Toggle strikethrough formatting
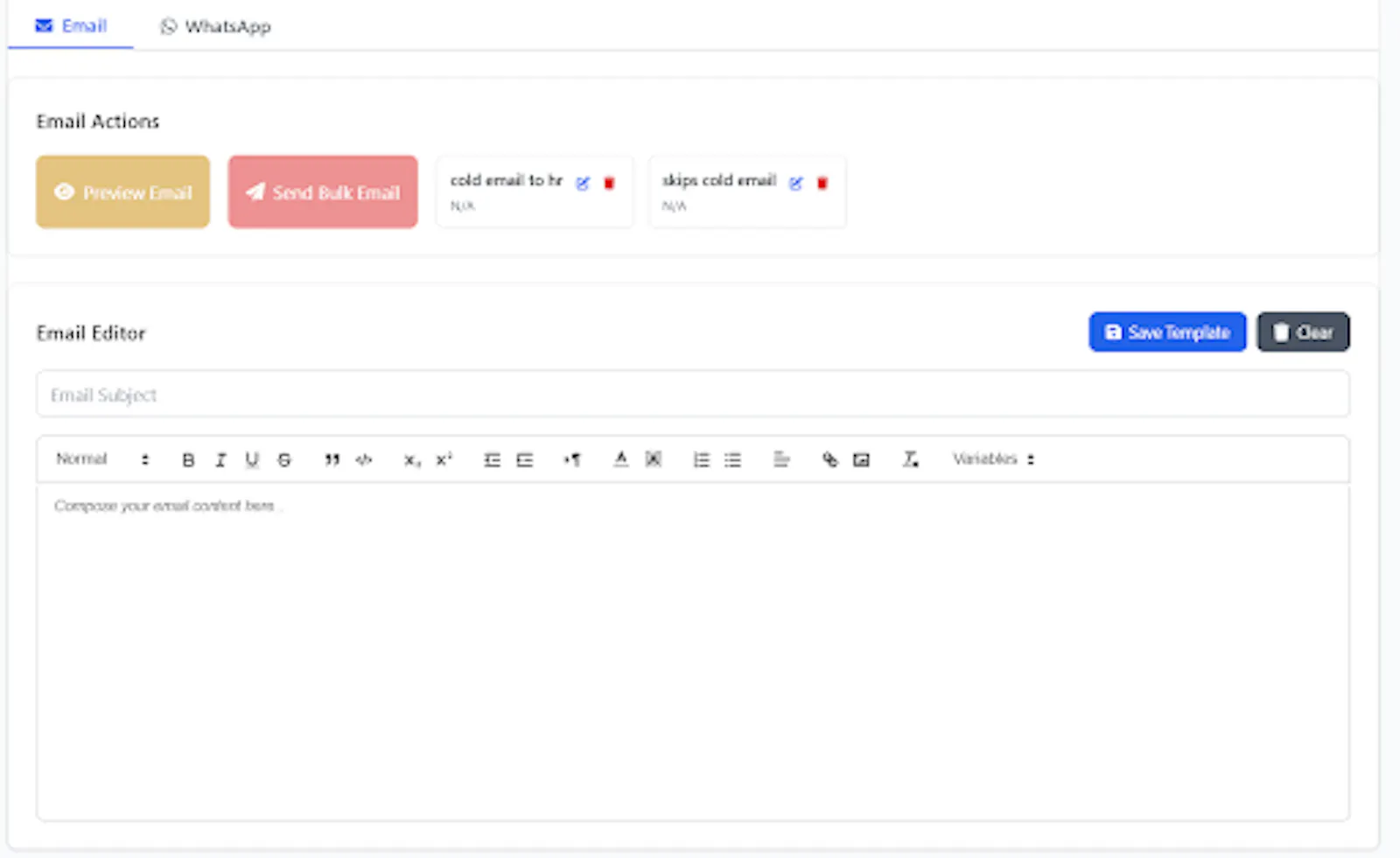The image size is (1400, 858). [284, 460]
